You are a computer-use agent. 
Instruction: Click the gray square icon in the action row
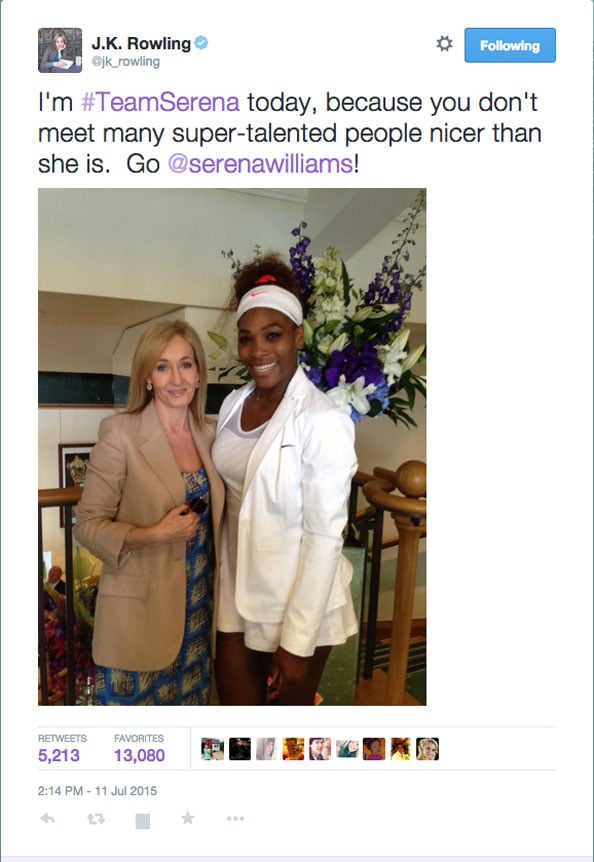143,821
